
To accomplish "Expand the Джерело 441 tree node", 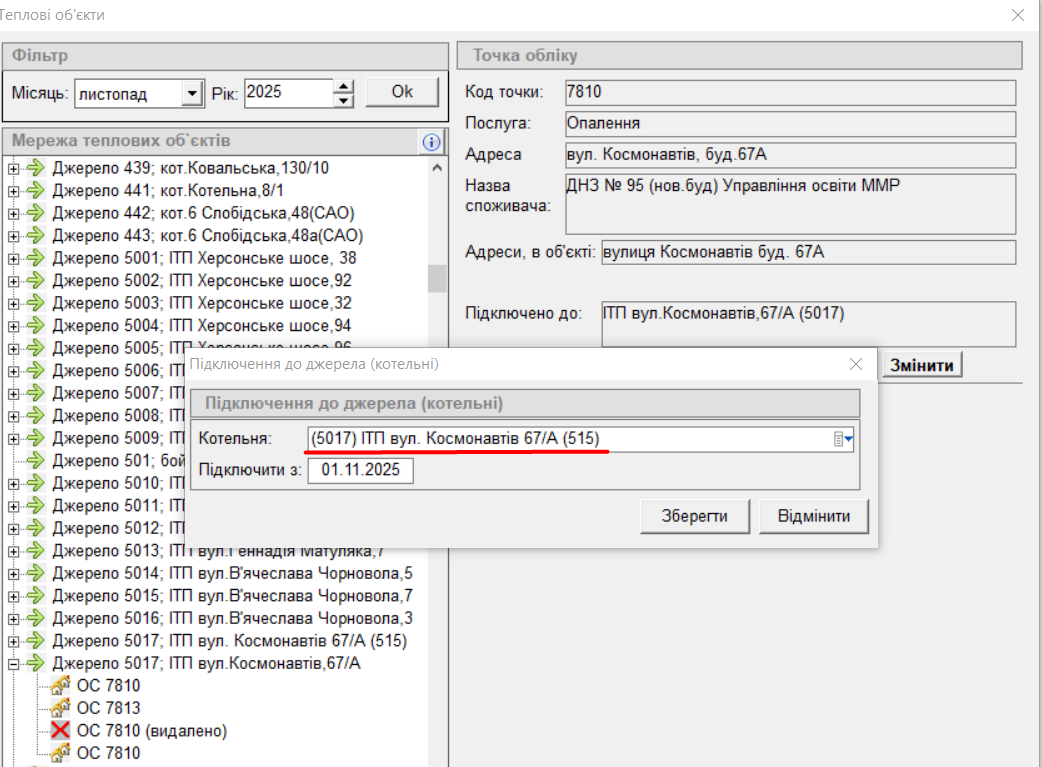I will pyautogui.click(x=14, y=190).
